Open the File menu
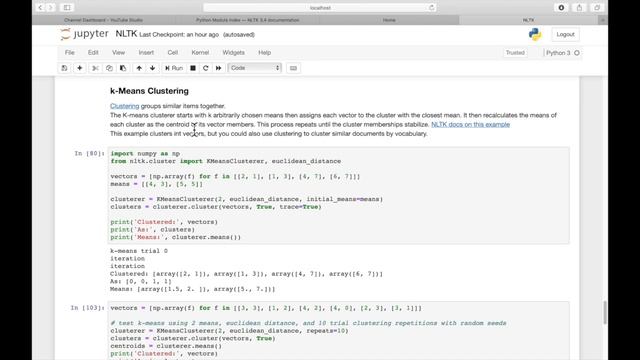The width and height of the screenshot is (640, 360). coord(70,53)
